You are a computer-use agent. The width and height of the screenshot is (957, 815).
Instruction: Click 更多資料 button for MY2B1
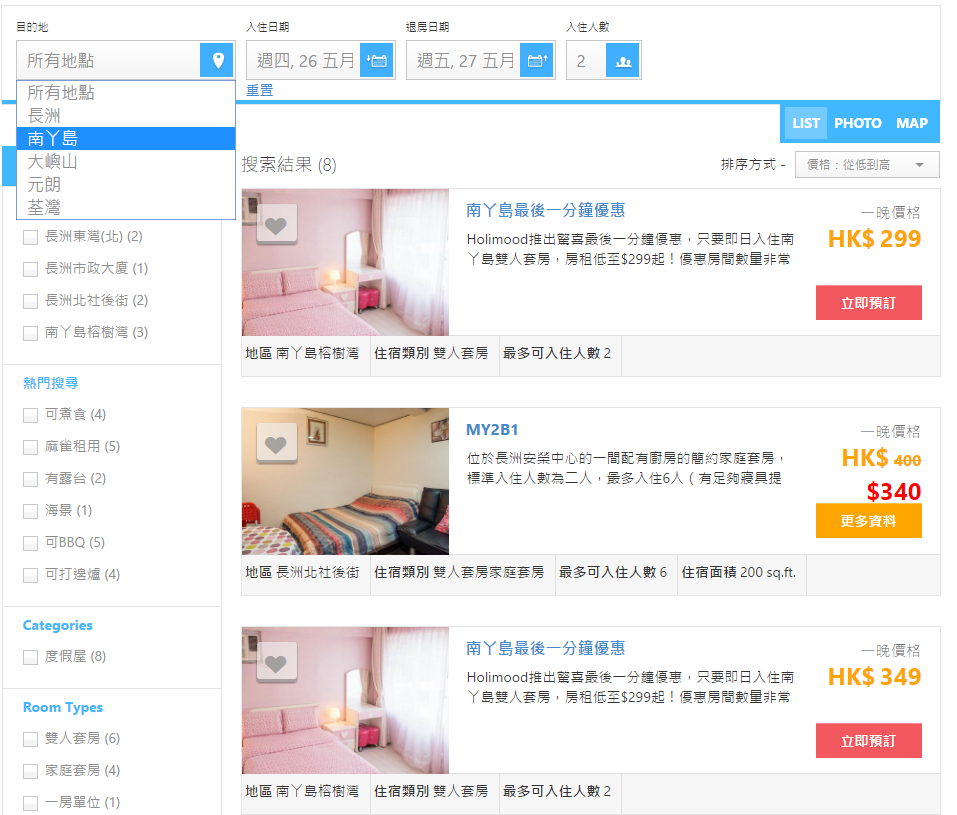point(868,521)
